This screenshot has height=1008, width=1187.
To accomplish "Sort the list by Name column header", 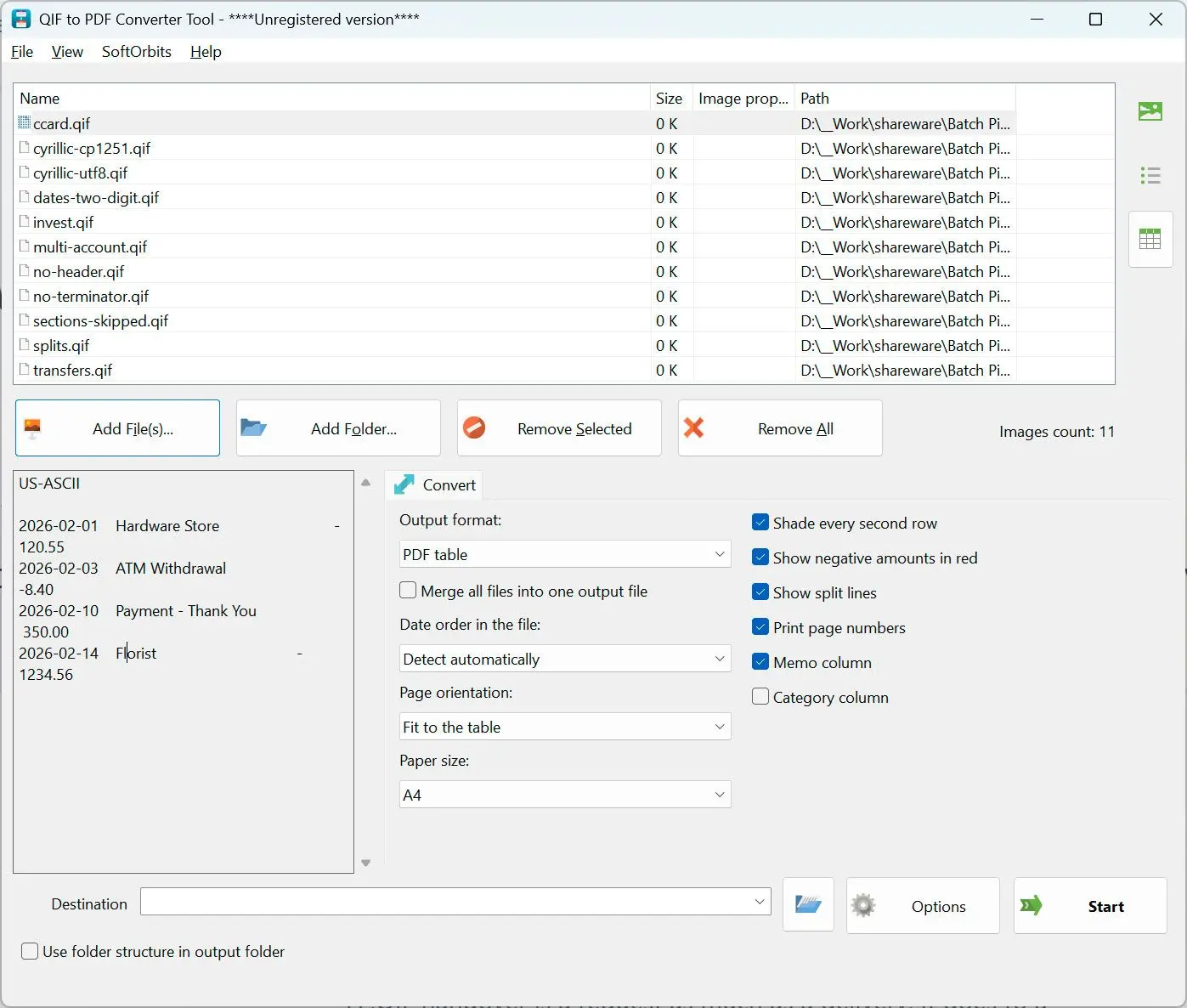I will [332, 98].
